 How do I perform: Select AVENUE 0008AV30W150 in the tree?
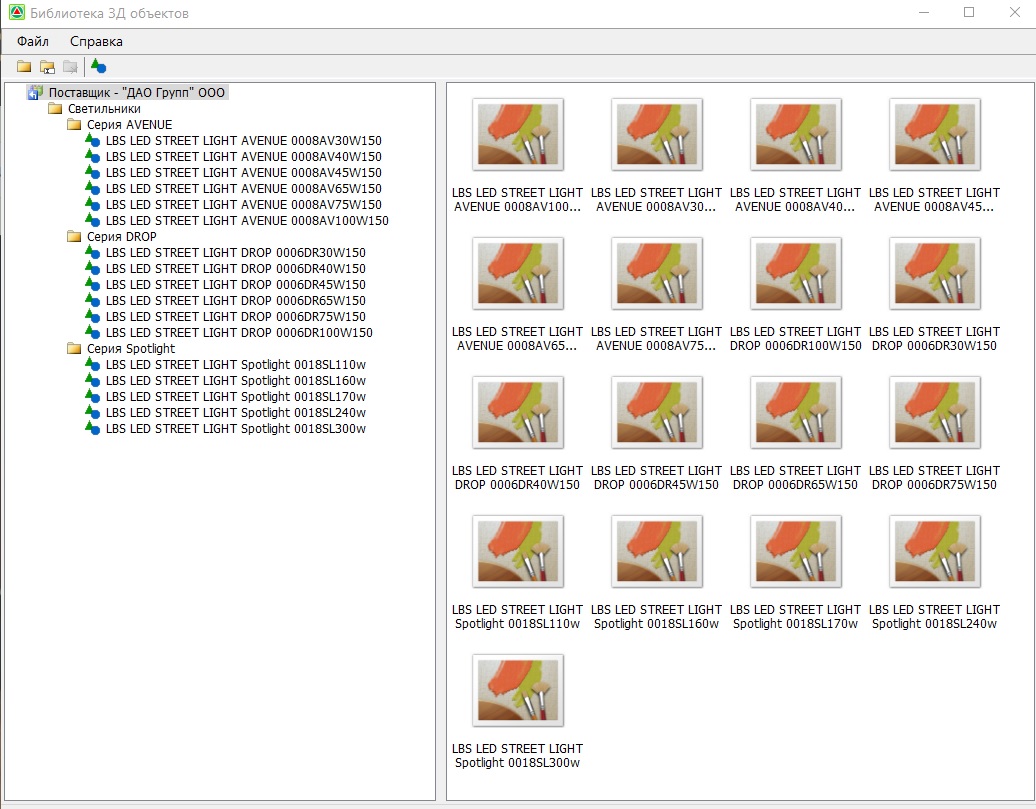click(x=243, y=140)
